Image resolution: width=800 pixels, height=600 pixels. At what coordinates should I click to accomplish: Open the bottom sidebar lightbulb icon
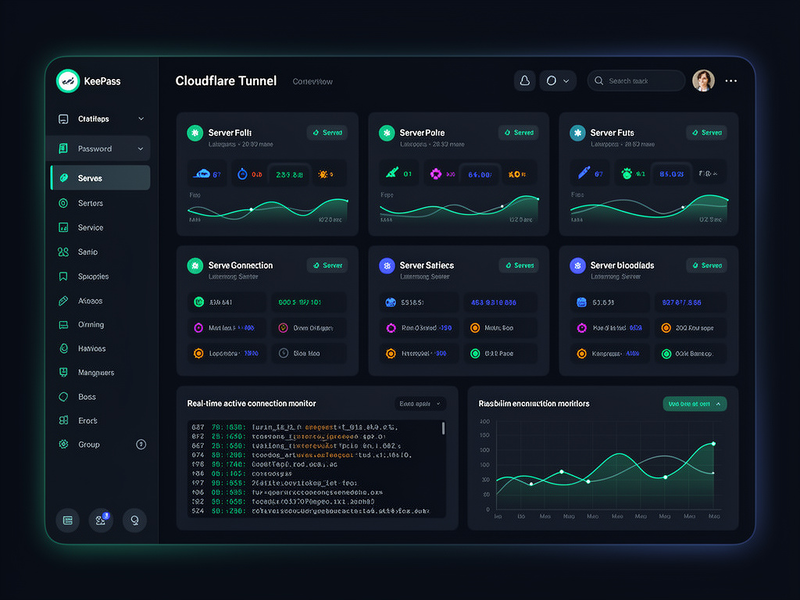pyautogui.click(x=135, y=520)
